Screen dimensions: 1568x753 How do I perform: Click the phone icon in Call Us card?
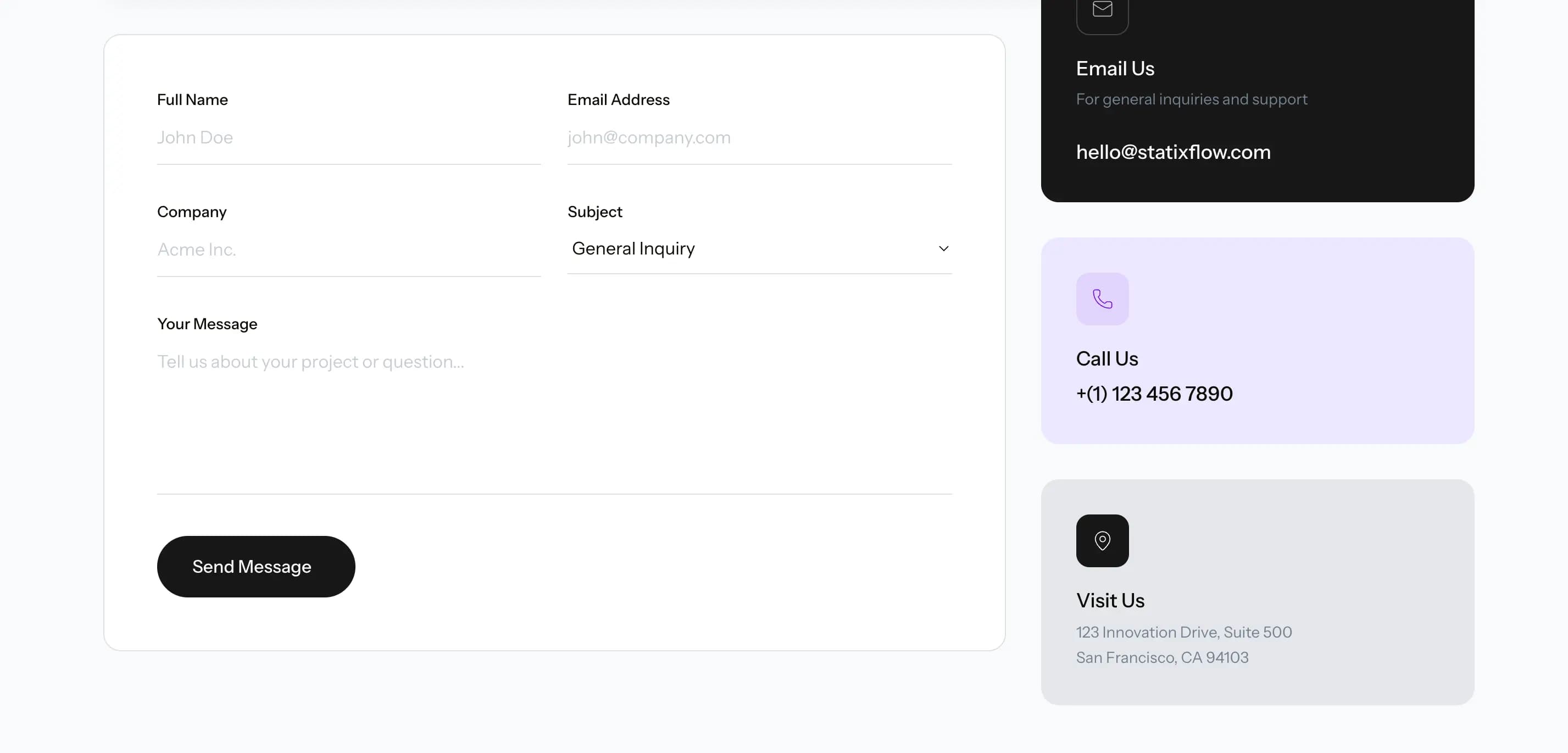tap(1102, 299)
